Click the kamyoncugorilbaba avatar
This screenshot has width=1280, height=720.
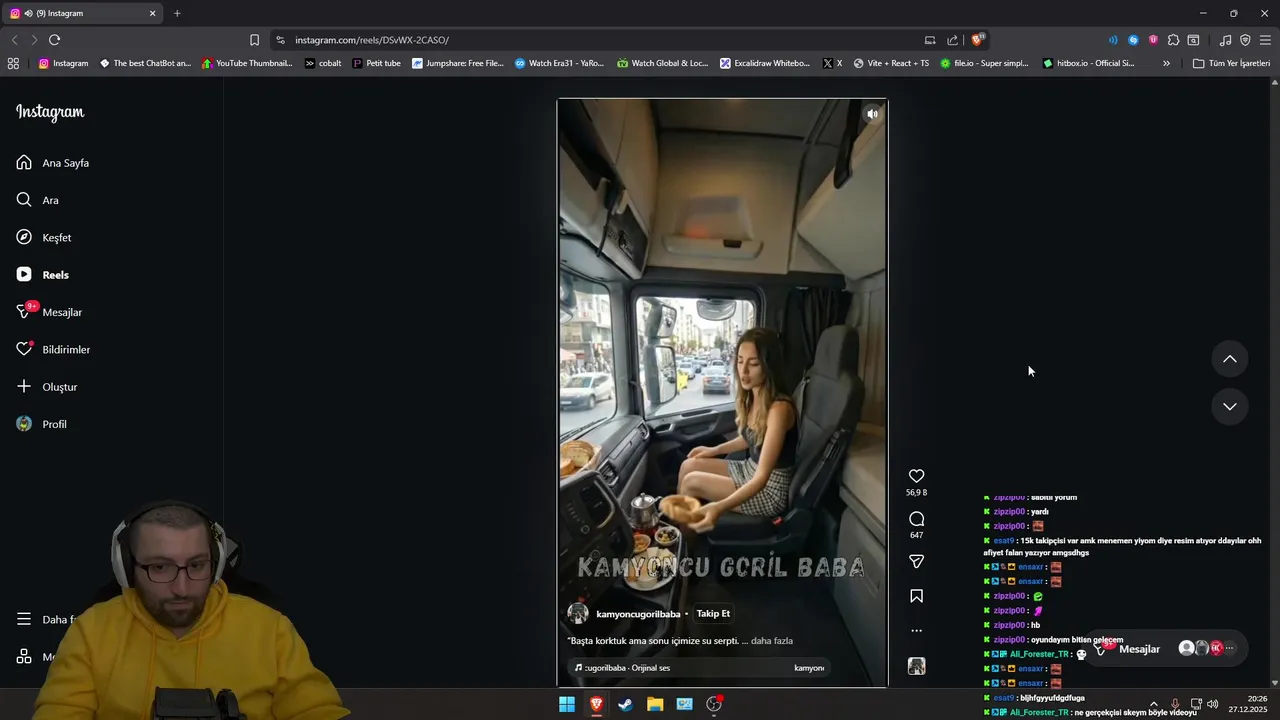(x=578, y=614)
